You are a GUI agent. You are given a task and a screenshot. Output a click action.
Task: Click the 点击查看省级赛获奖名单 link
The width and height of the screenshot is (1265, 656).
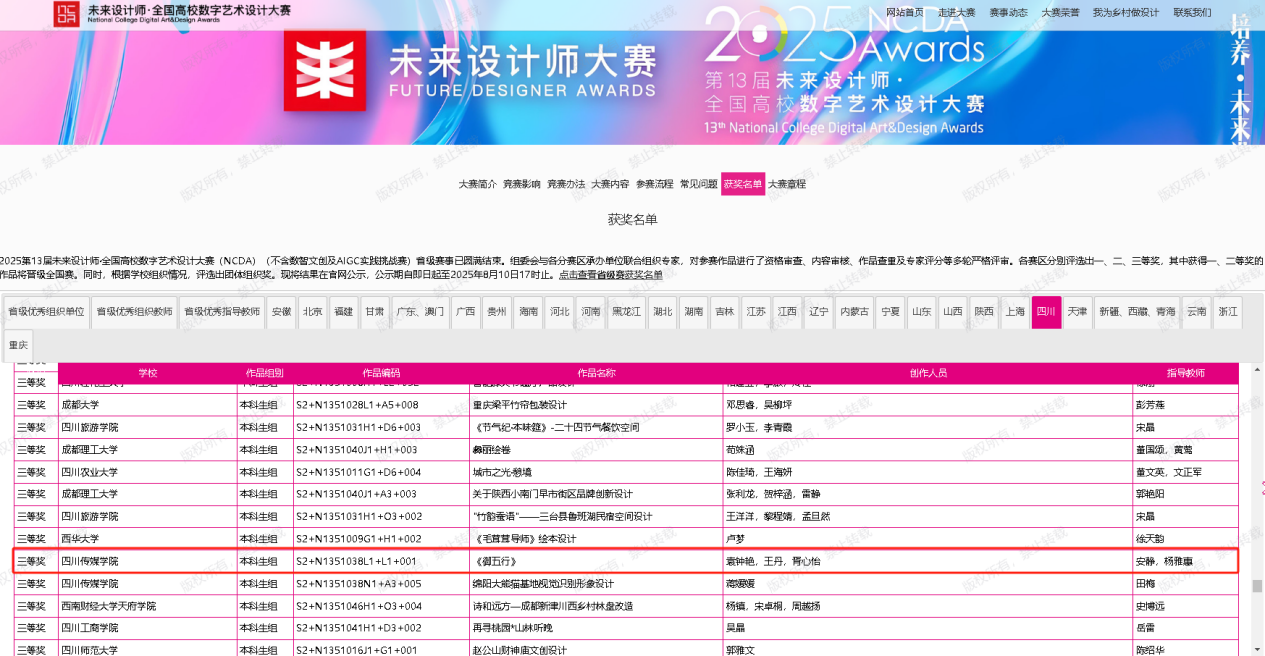coord(610,275)
